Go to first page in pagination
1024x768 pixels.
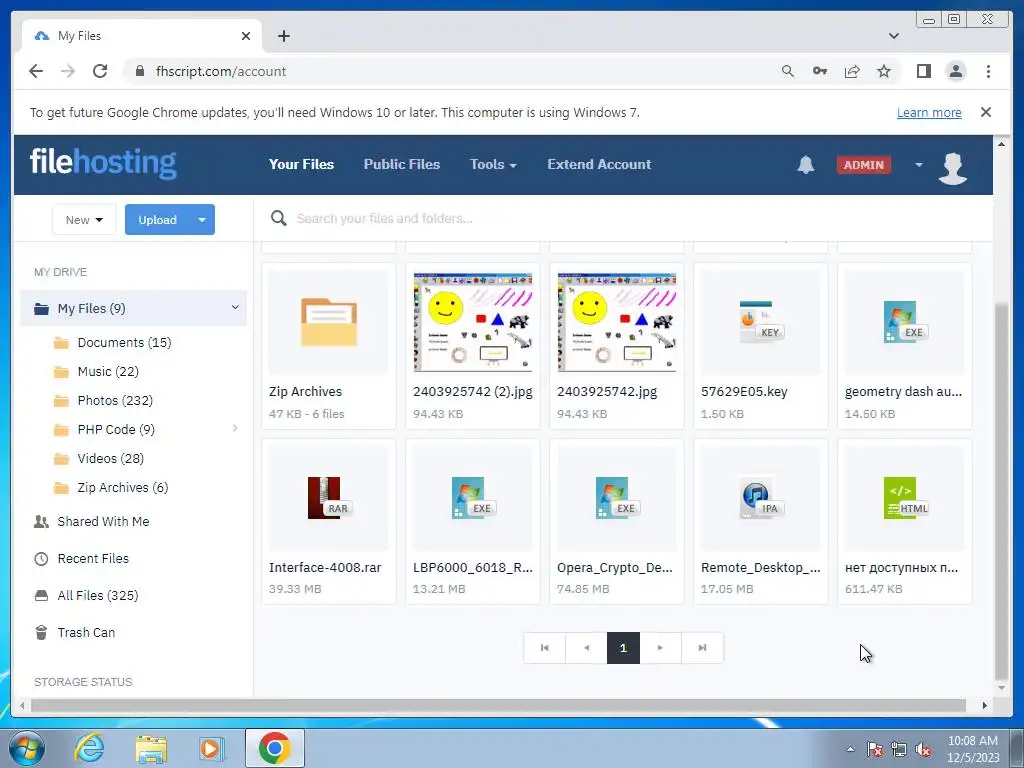click(x=544, y=648)
